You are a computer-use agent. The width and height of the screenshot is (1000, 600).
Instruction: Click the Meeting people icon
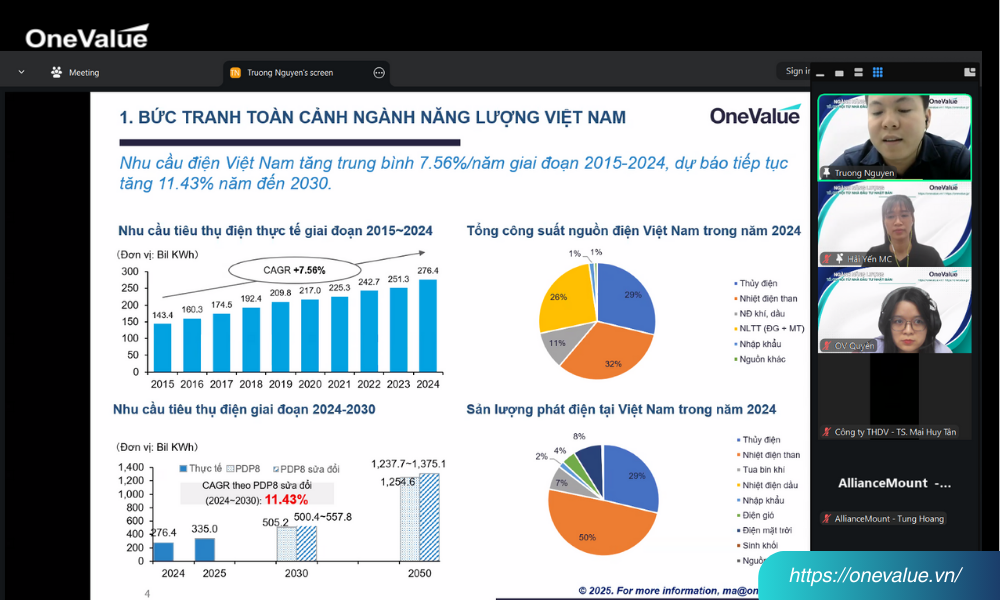point(57,72)
